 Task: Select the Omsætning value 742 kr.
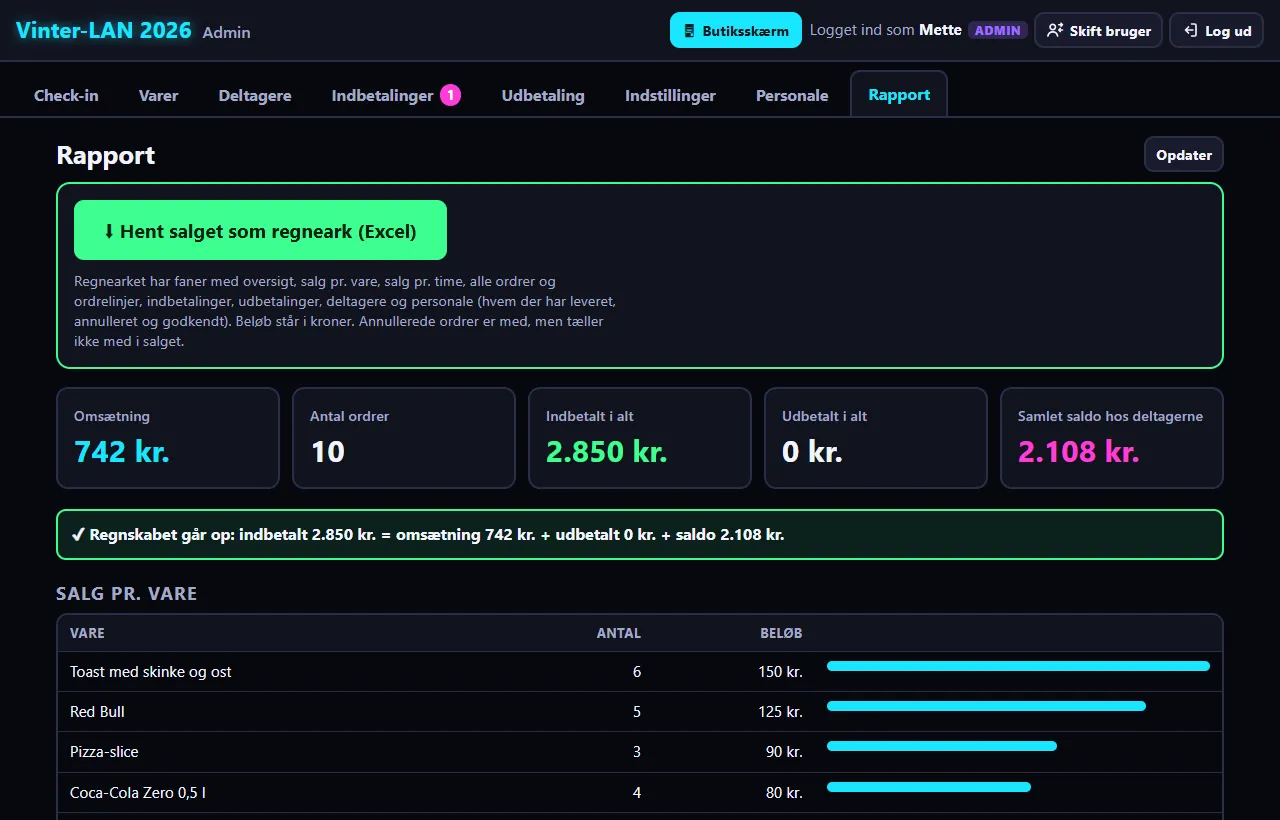coord(122,451)
